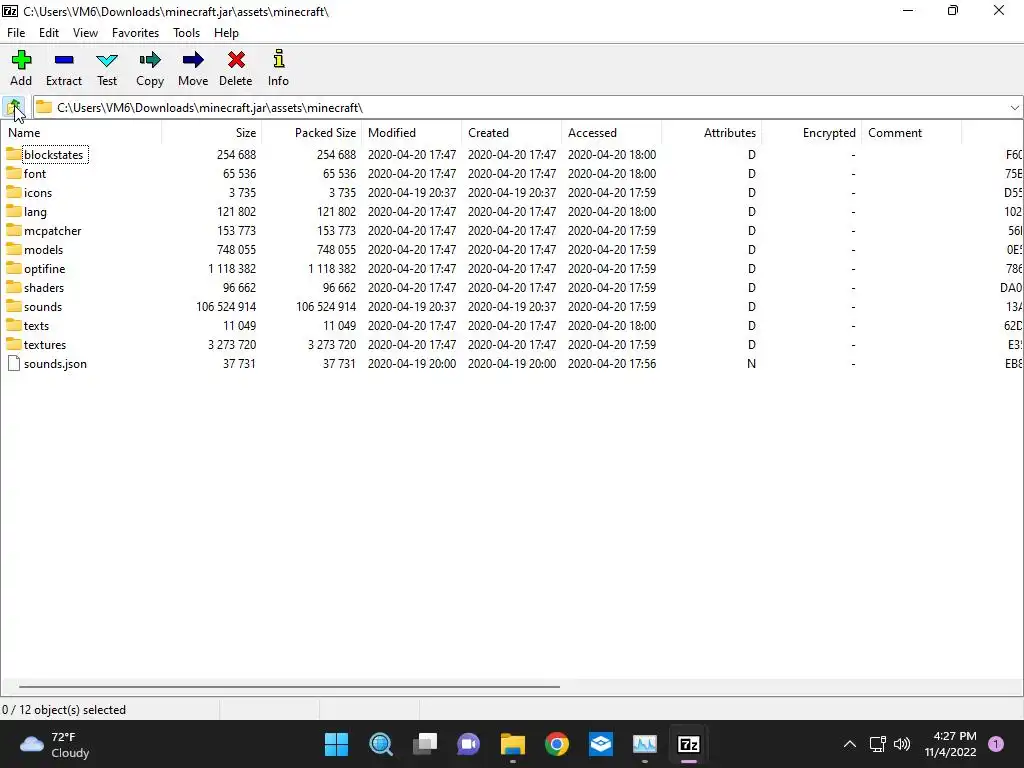Click into the address path field

pos(529,108)
